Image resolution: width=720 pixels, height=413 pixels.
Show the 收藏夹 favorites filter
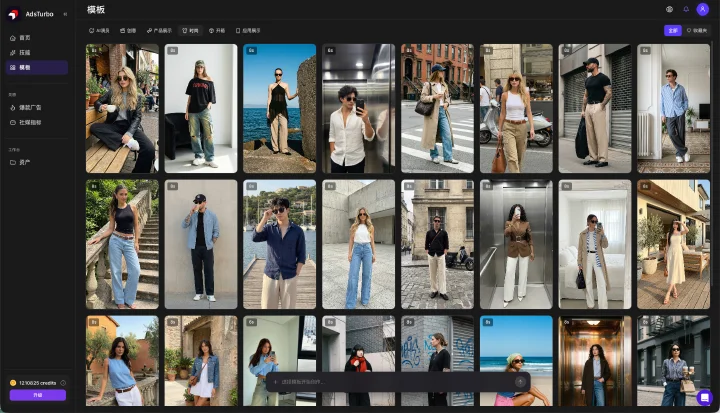click(x=697, y=30)
